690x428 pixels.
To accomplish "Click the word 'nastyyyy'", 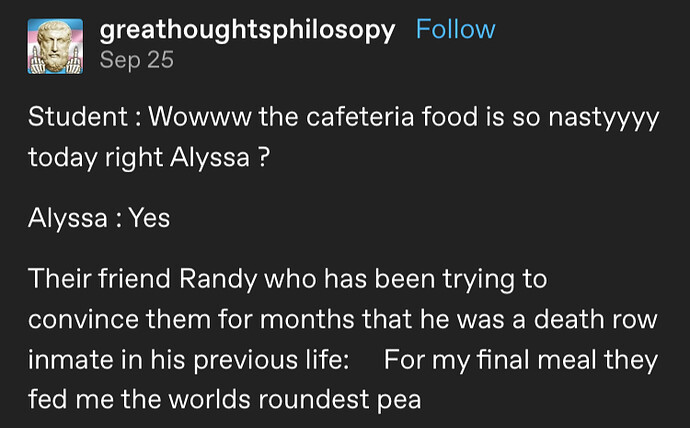I will 603,119.
